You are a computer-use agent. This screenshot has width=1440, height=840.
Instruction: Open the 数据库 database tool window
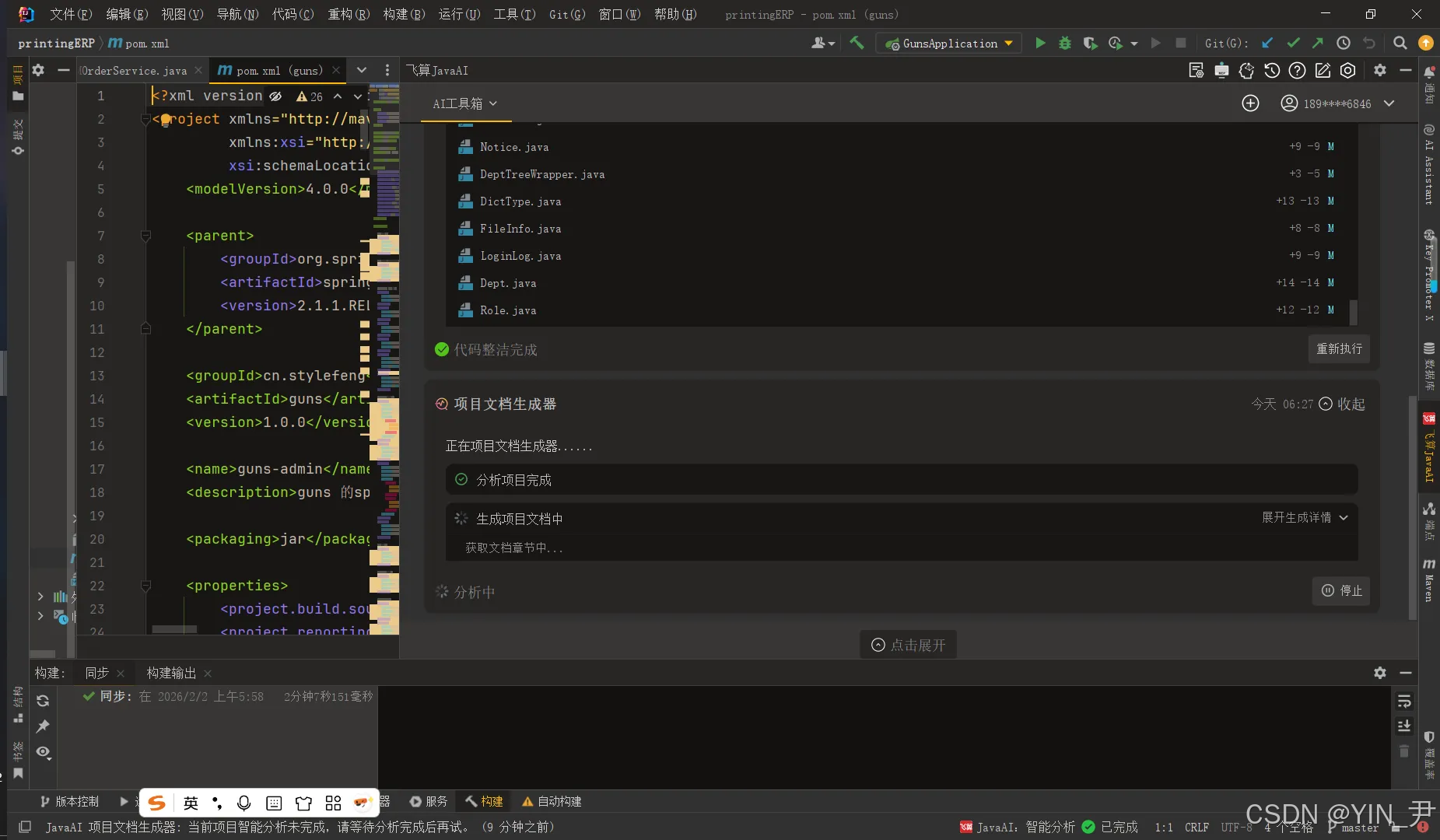point(1429,366)
